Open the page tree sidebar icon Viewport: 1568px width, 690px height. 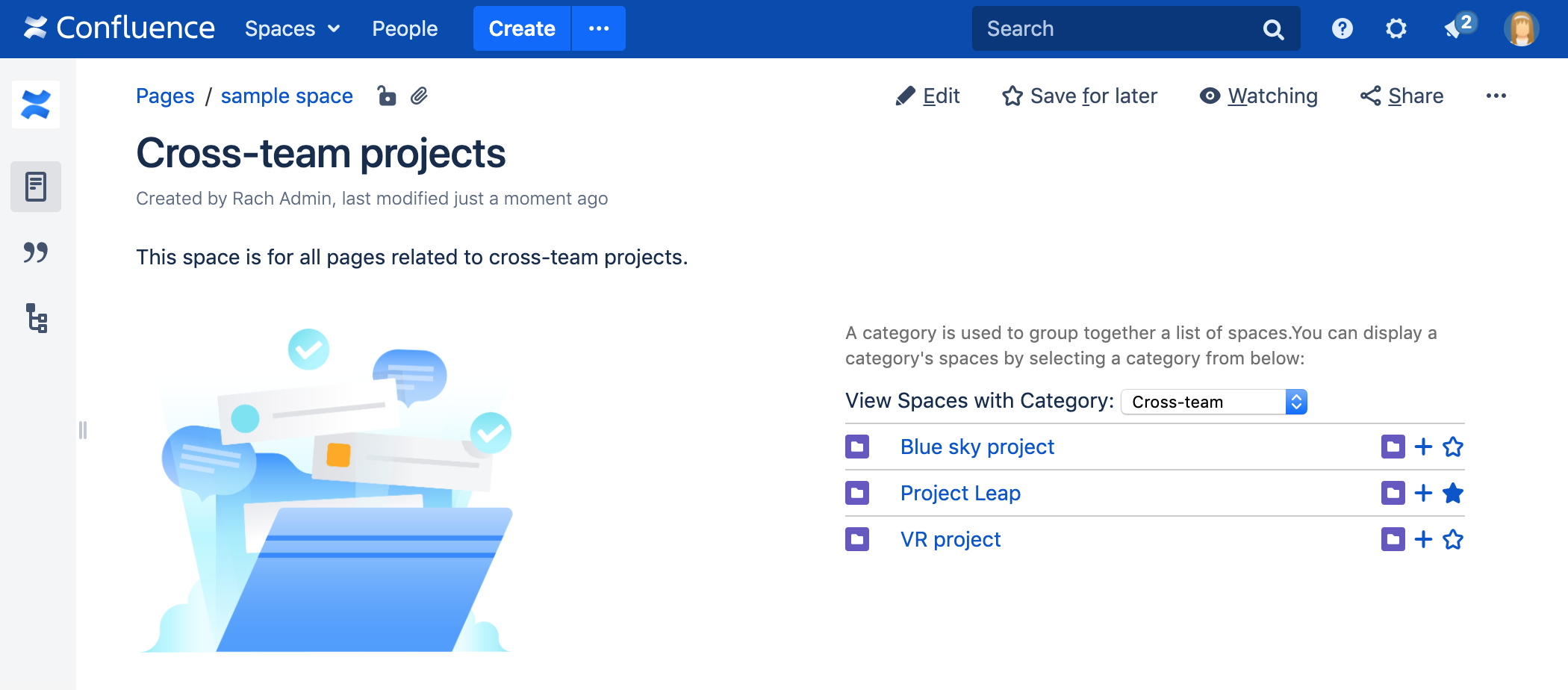[x=36, y=318]
